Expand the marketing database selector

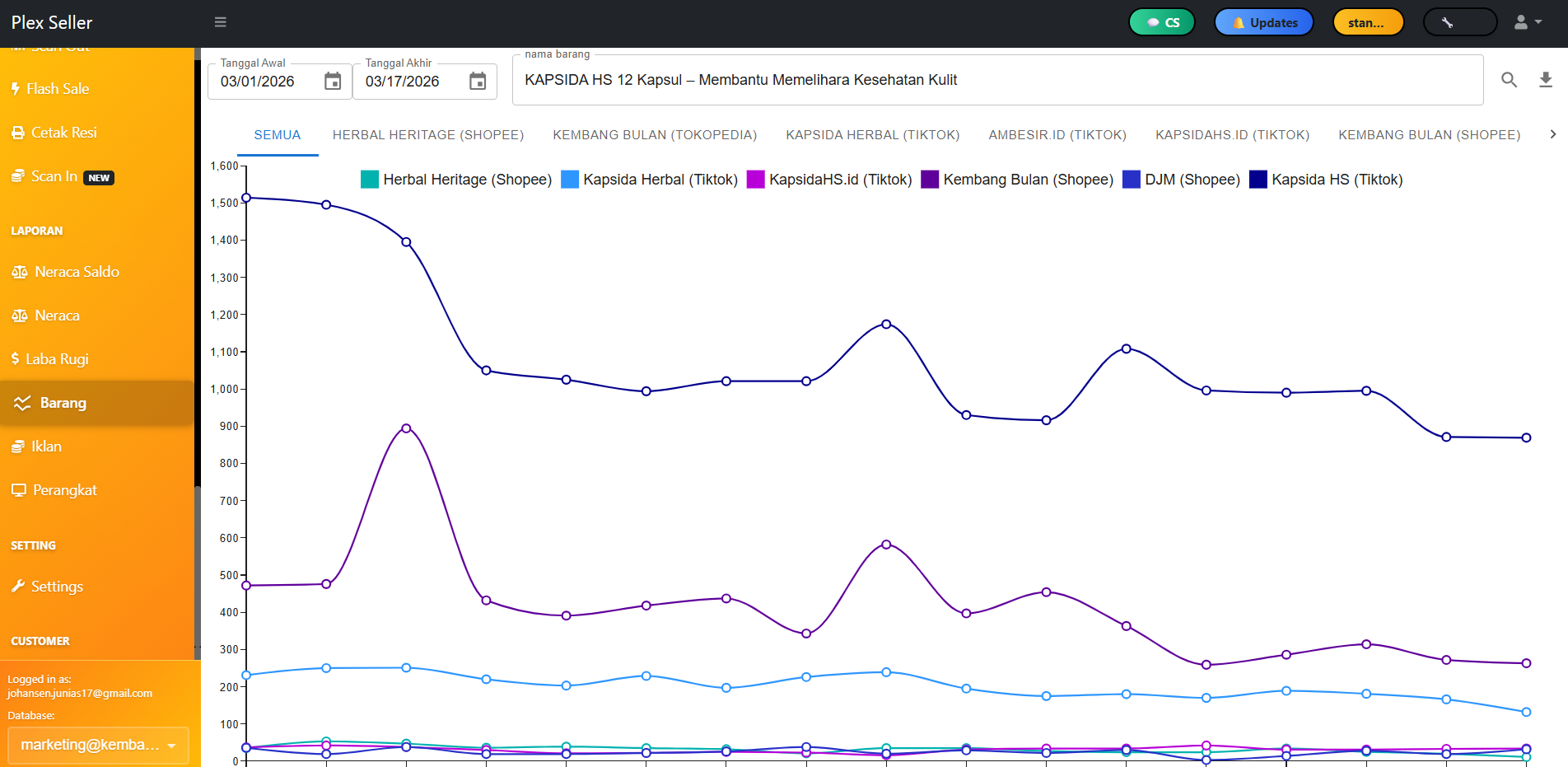coord(98,745)
